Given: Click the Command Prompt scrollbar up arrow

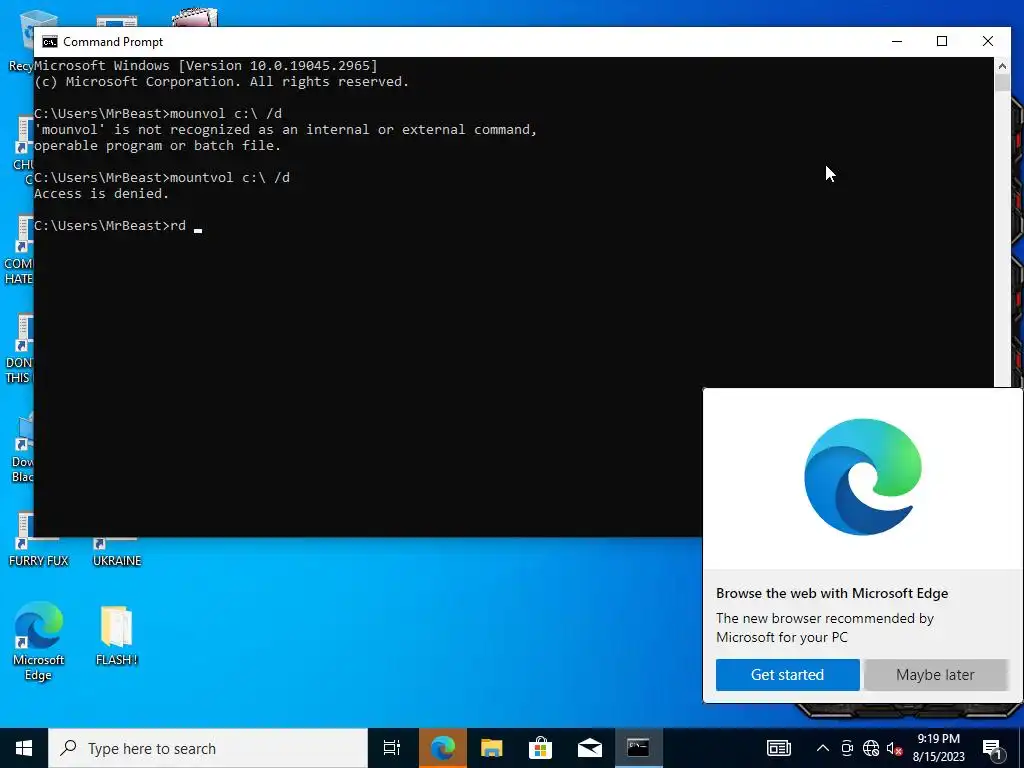Looking at the screenshot, I should click(1002, 65).
